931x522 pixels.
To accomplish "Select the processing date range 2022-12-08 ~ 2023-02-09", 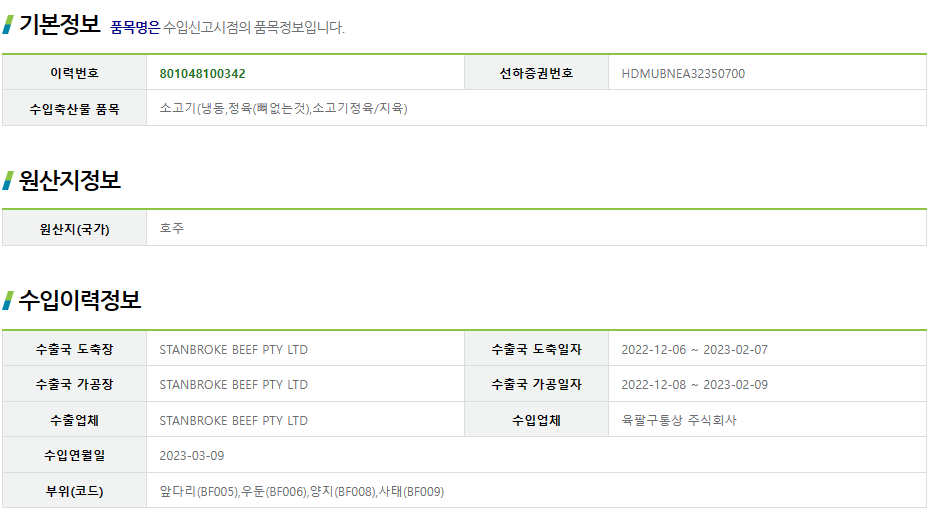I will pyautogui.click(x=694, y=385).
